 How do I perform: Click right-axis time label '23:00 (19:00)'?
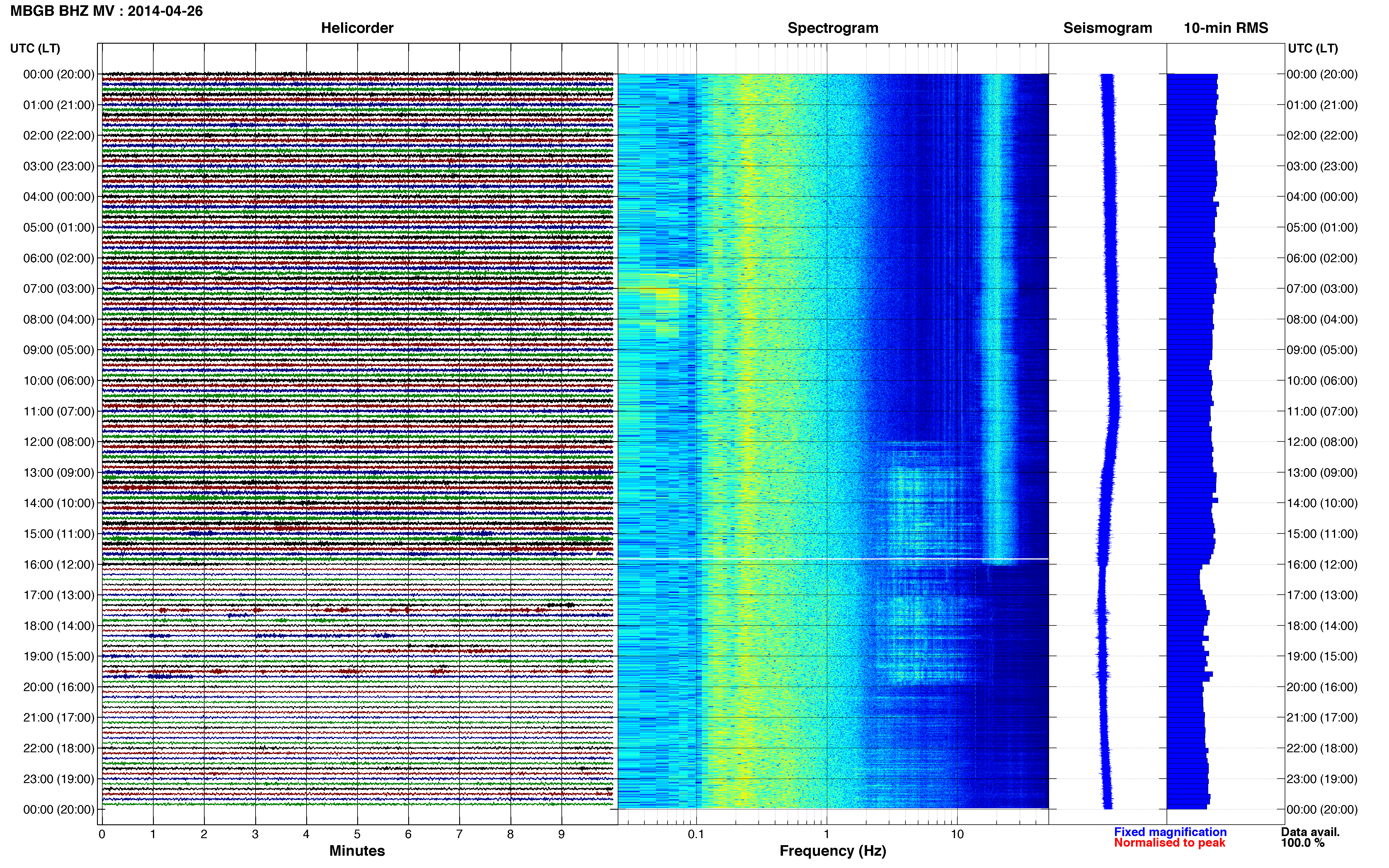tap(1322, 779)
